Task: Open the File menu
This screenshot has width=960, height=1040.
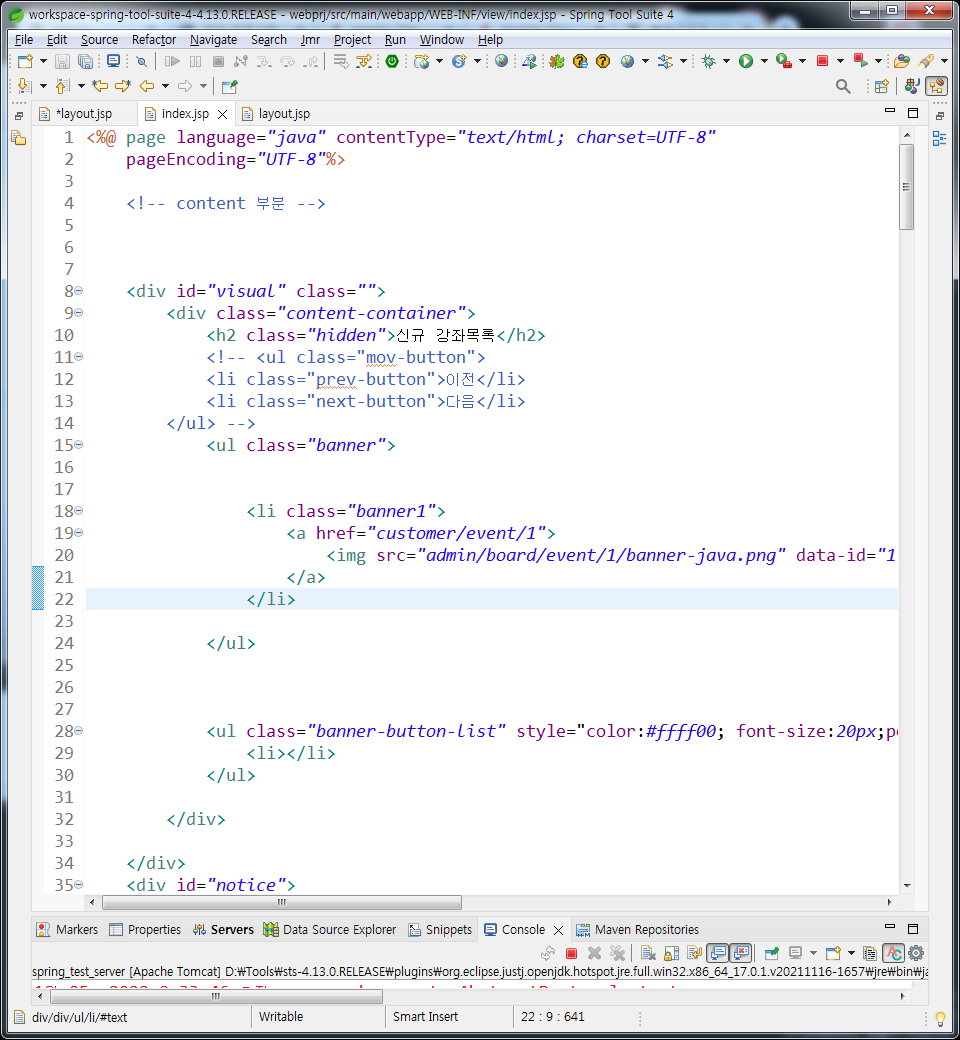Action: pyautogui.click(x=24, y=40)
